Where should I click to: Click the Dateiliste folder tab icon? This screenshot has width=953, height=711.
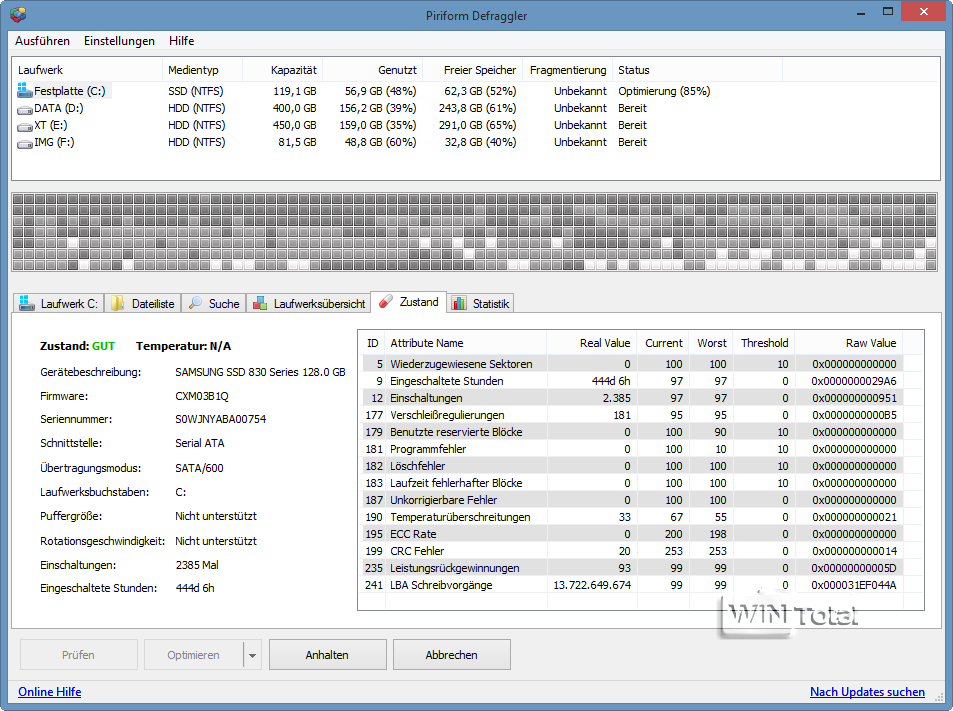(118, 303)
